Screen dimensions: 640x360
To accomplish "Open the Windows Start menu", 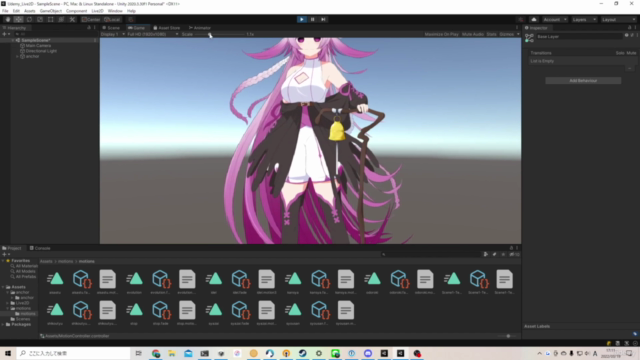I will (x=8, y=353).
